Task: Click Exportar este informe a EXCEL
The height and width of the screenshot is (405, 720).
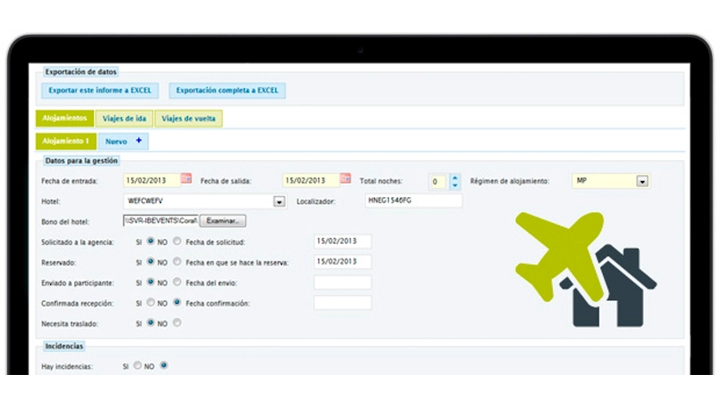Action: click(x=100, y=90)
